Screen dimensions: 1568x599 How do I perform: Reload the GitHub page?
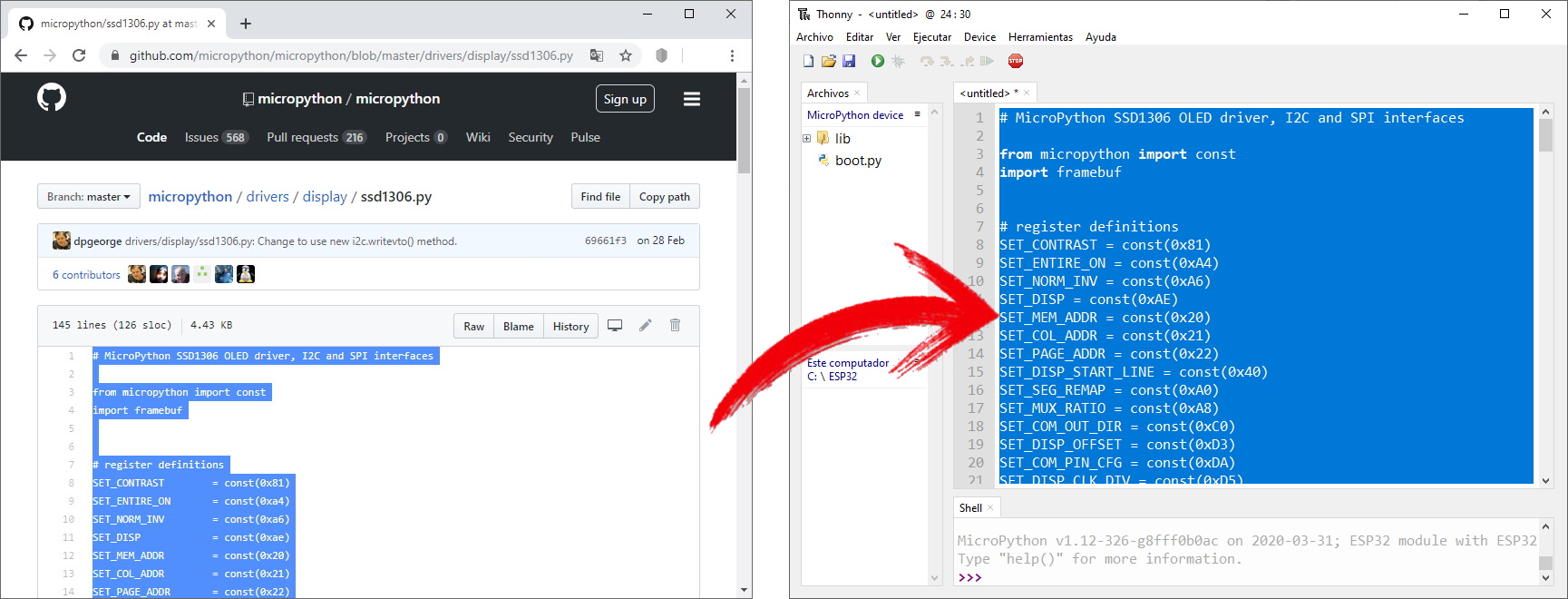[79, 55]
